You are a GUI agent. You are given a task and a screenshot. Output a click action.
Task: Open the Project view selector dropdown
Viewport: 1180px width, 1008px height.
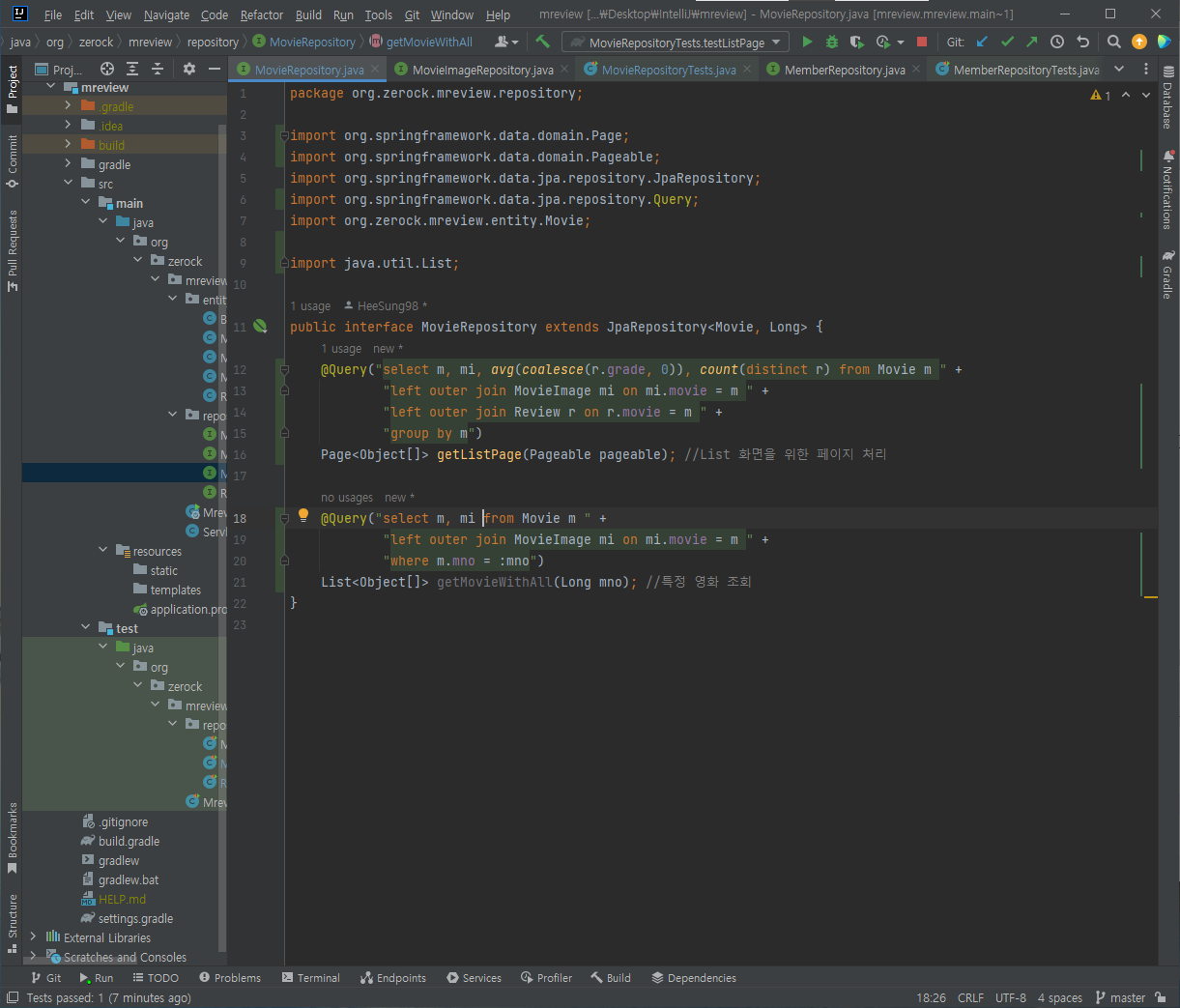60,70
